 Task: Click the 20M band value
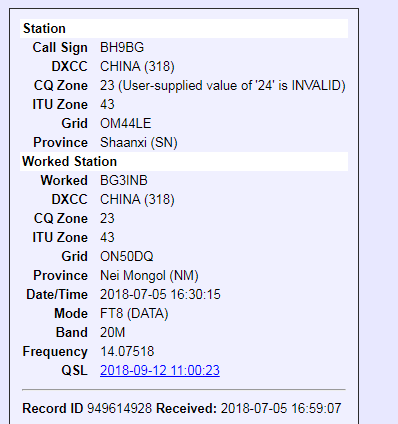(113, 332)
